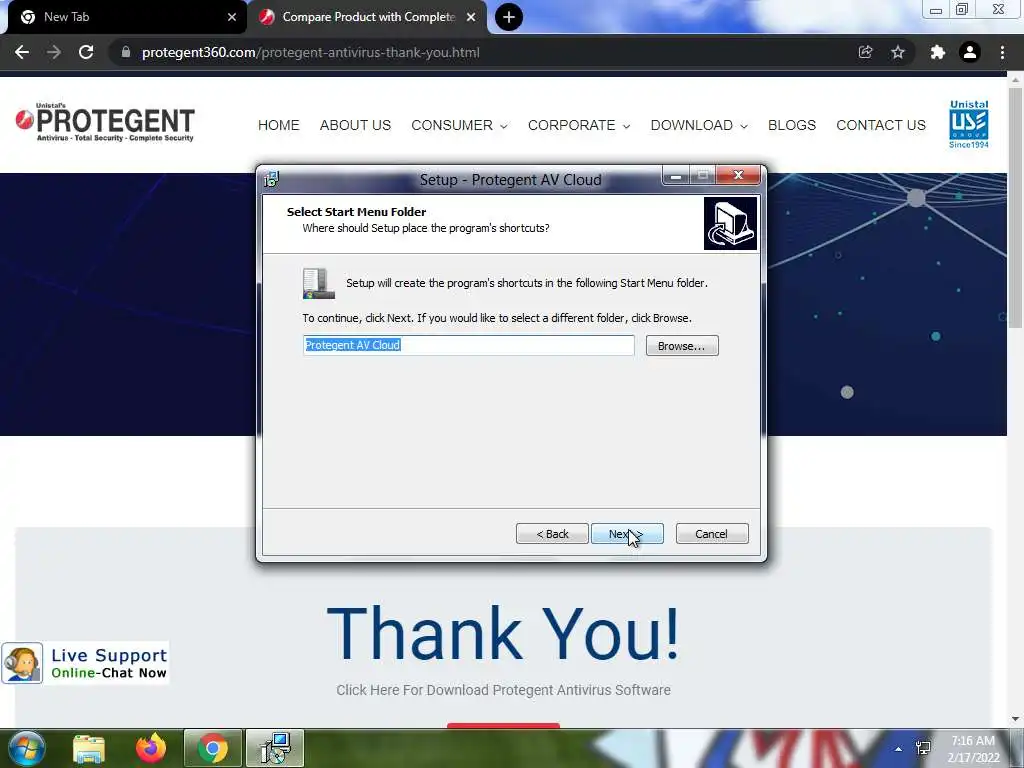Switch to the New Tab tab
This screenshot has width=1024, height=768.
coord(124,17)
